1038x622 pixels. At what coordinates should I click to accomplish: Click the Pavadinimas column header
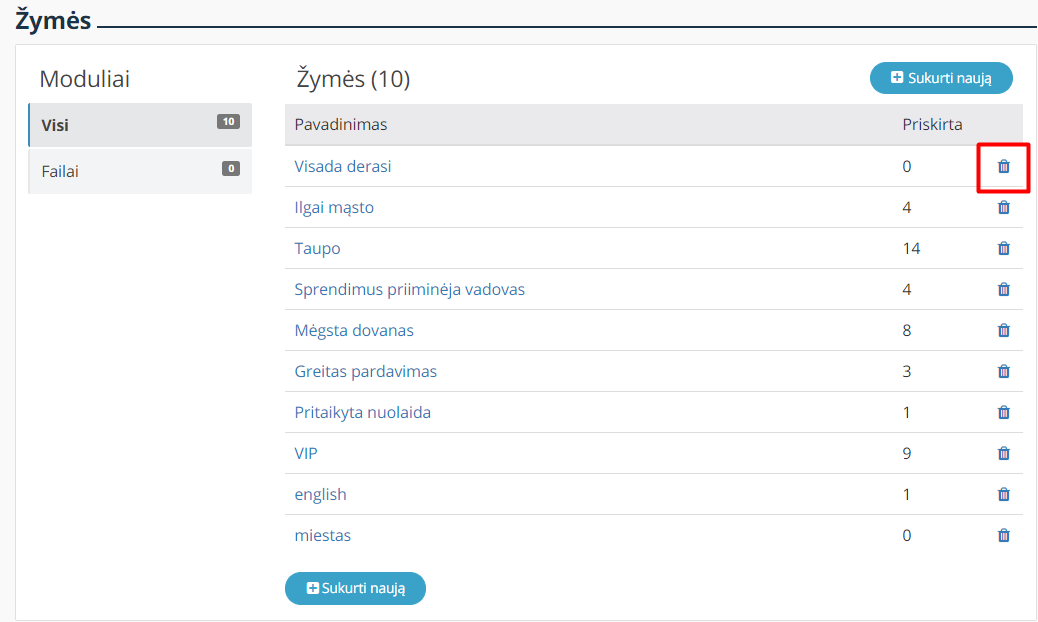[x=341, y=124]
